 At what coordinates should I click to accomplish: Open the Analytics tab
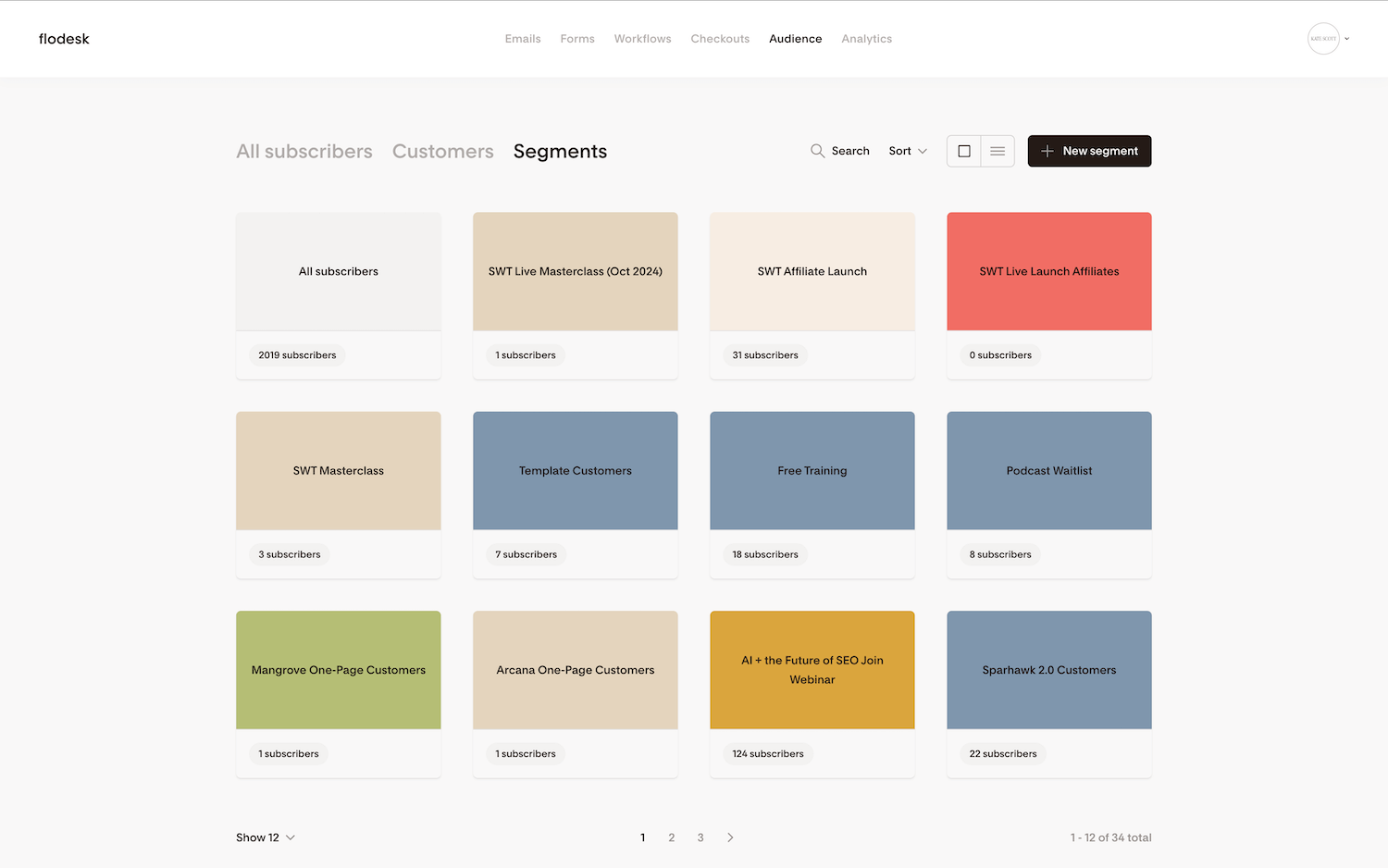click(867, 39)
